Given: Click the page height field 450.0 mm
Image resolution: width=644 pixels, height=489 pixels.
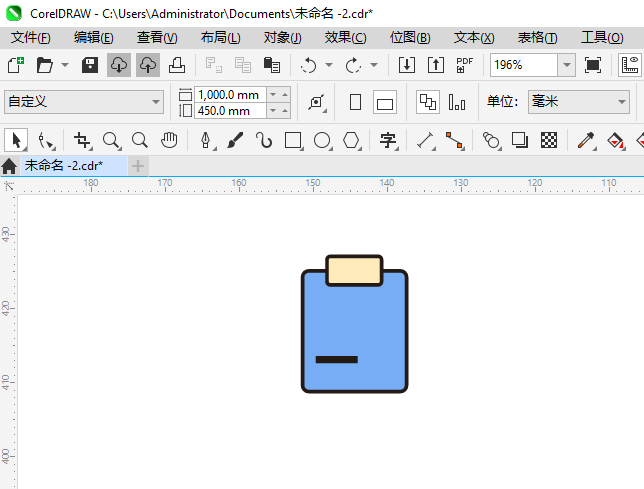Looking at the screenshot, I should [230, 111].
